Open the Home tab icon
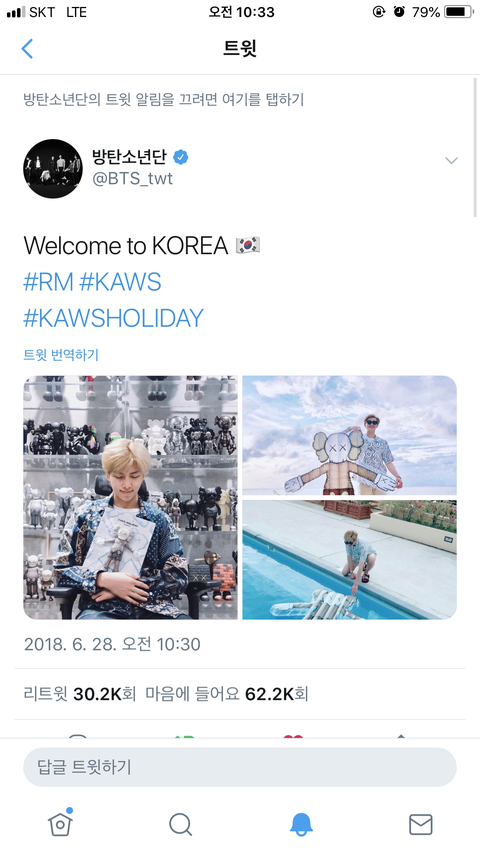The width and height of the screenshot is (480, 853). (x=60, y=823)
